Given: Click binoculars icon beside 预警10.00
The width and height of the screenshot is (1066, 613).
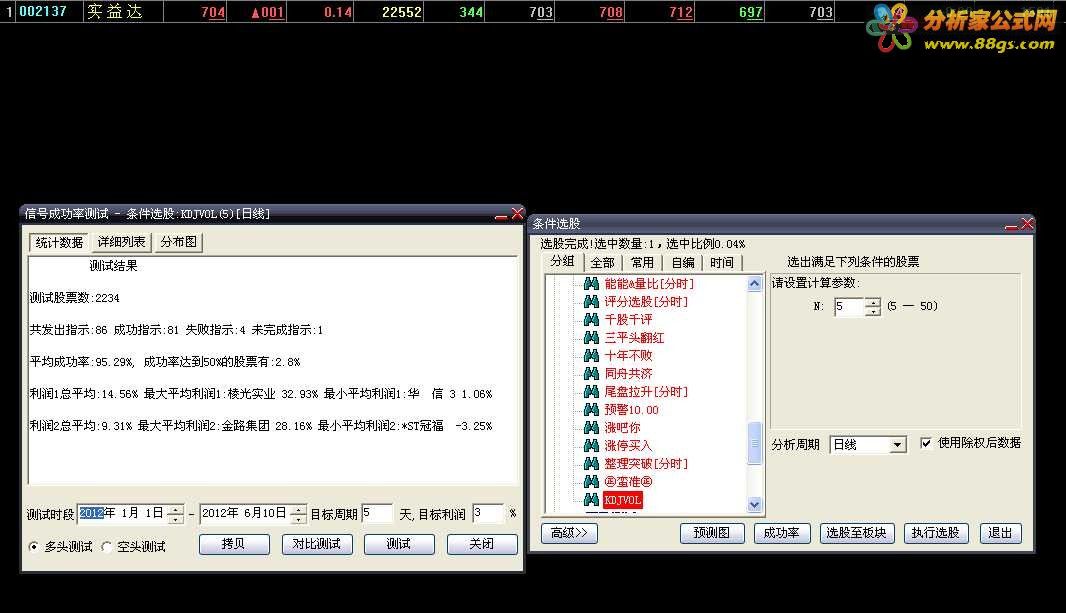Looking at the screenshot, I should pyautogui.click(x=591, y=409).
